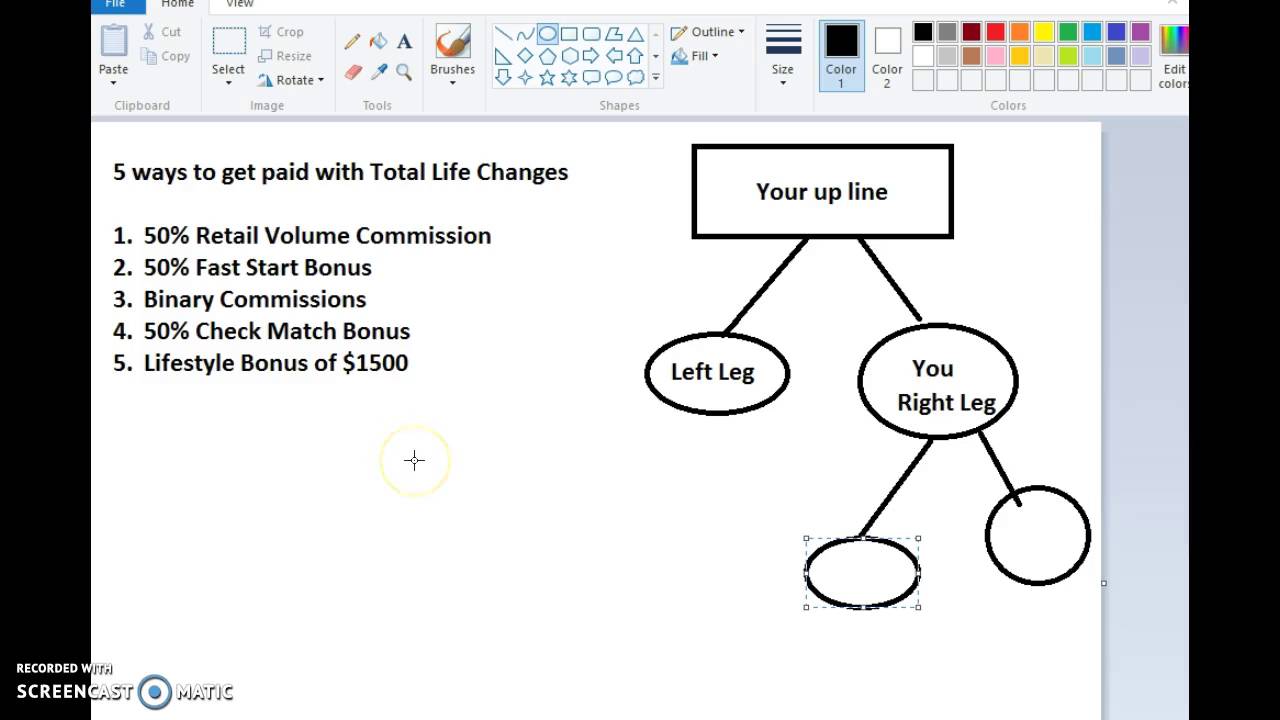
Task: Click the Resize button
Action: pyautogui.click(x=285, y=56)
